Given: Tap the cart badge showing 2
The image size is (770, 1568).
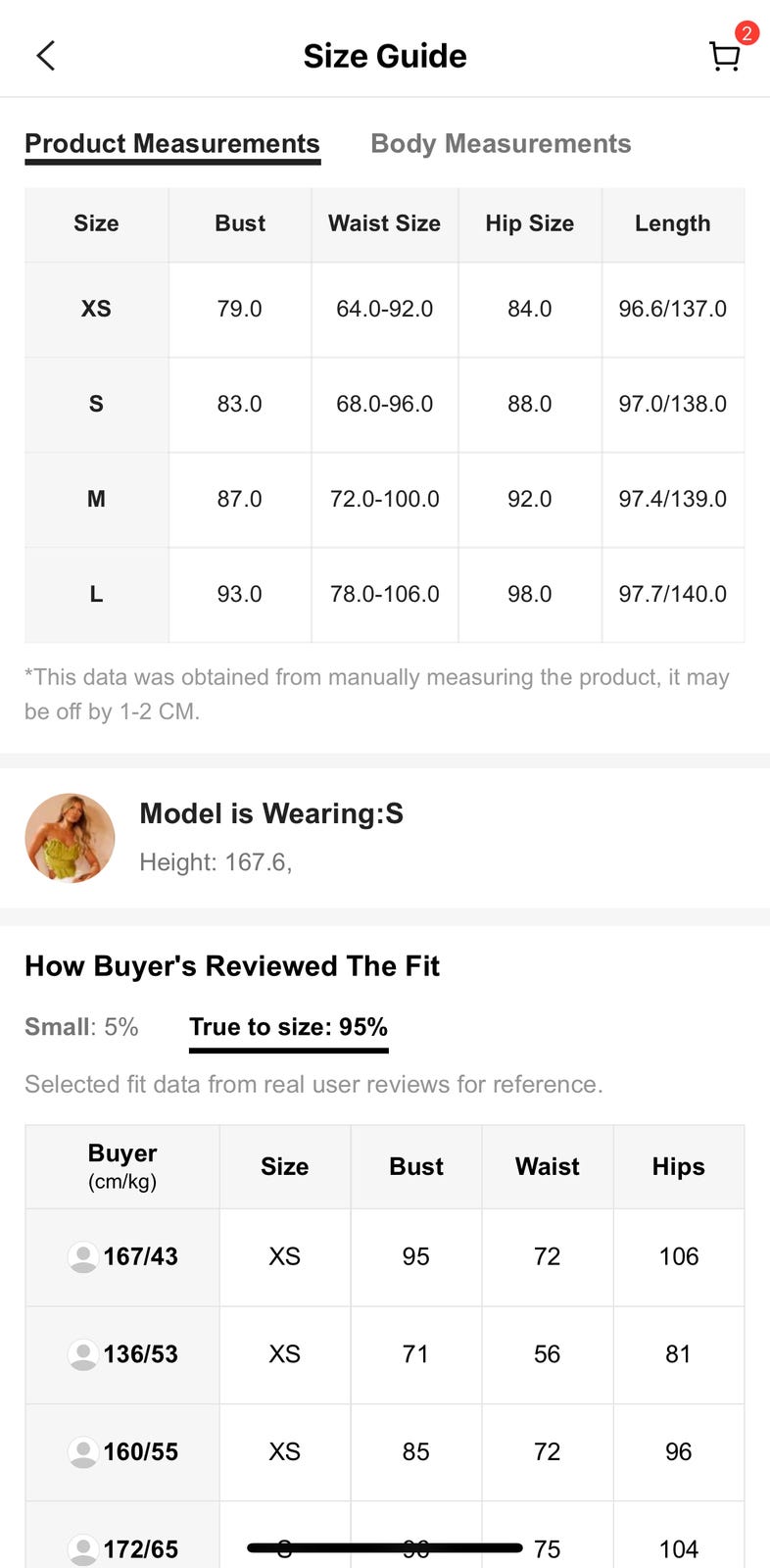Looking at the screenshot, I should 746,33.
